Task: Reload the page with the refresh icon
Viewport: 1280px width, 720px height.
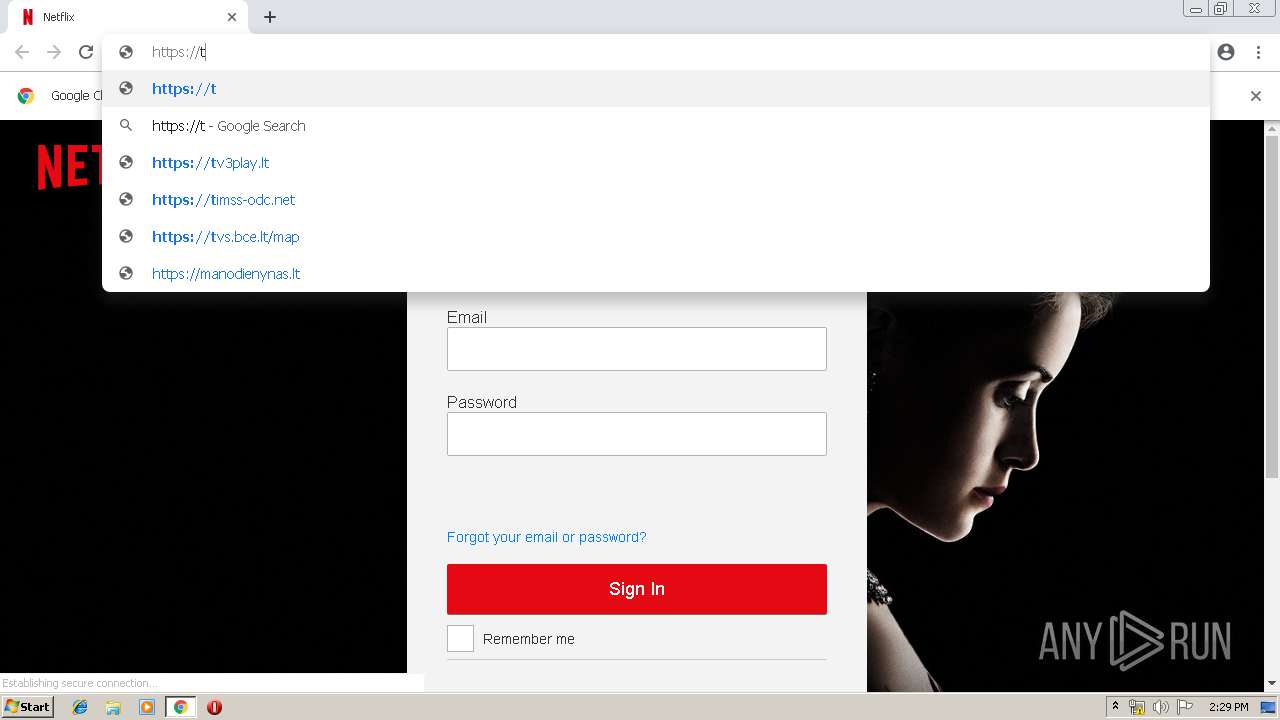Action: [86, 52]
